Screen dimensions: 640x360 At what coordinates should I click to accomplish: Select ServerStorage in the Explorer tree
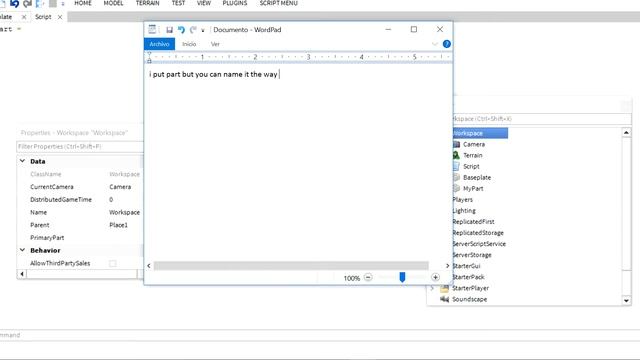pos(472,255)
